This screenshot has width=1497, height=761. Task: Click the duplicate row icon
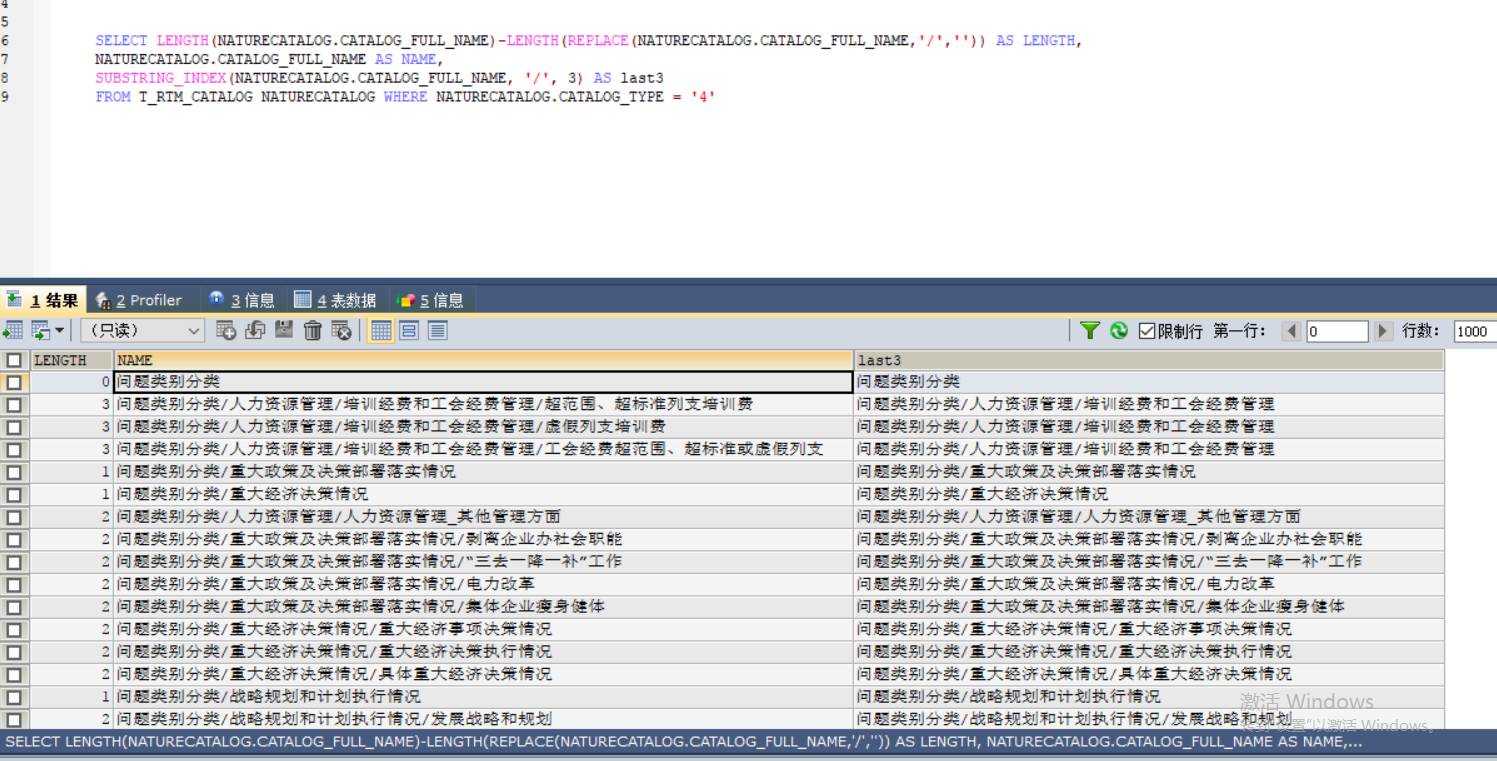255,330
